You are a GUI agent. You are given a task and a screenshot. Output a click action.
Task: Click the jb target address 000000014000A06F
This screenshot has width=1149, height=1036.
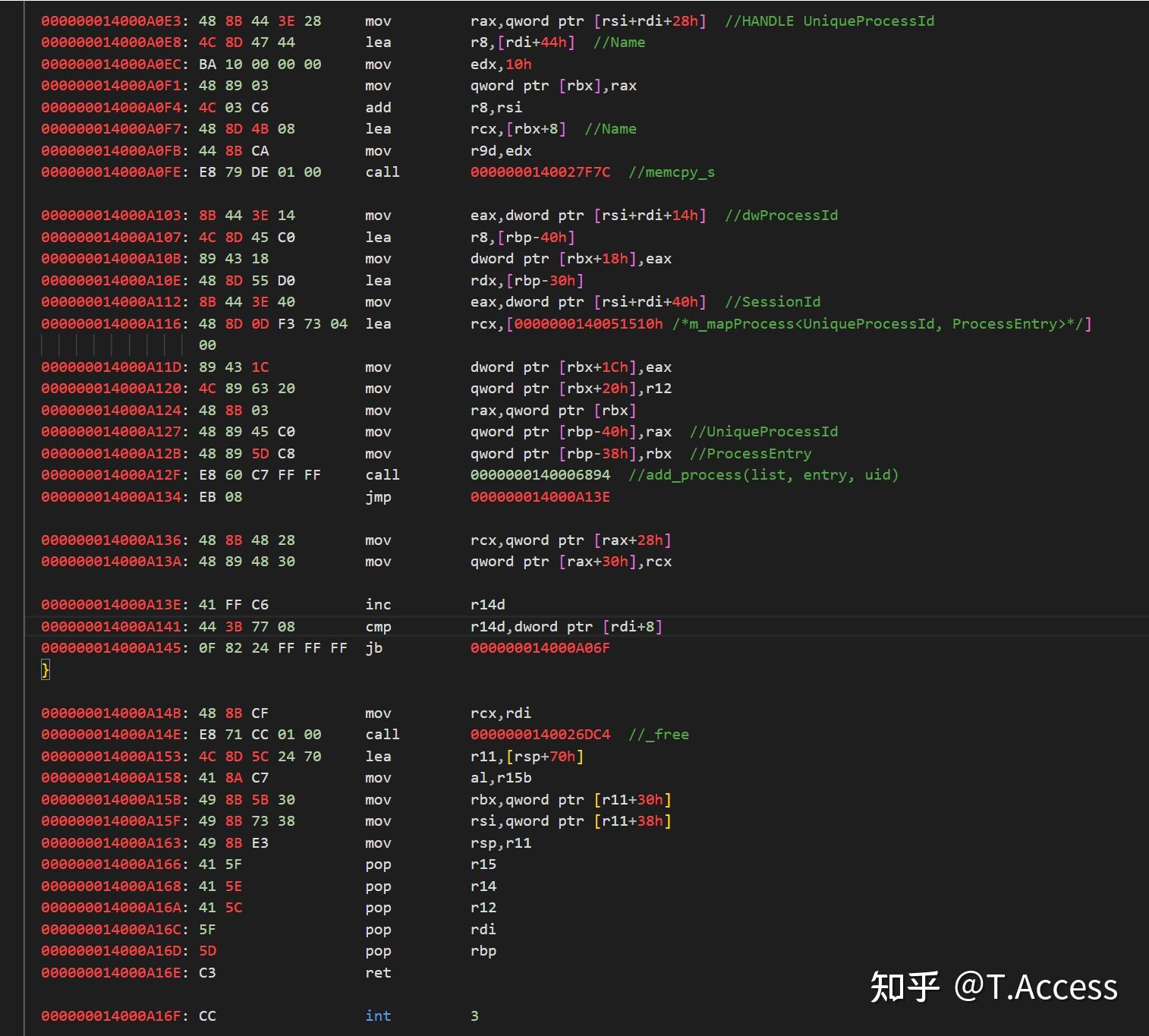point(540,648)
